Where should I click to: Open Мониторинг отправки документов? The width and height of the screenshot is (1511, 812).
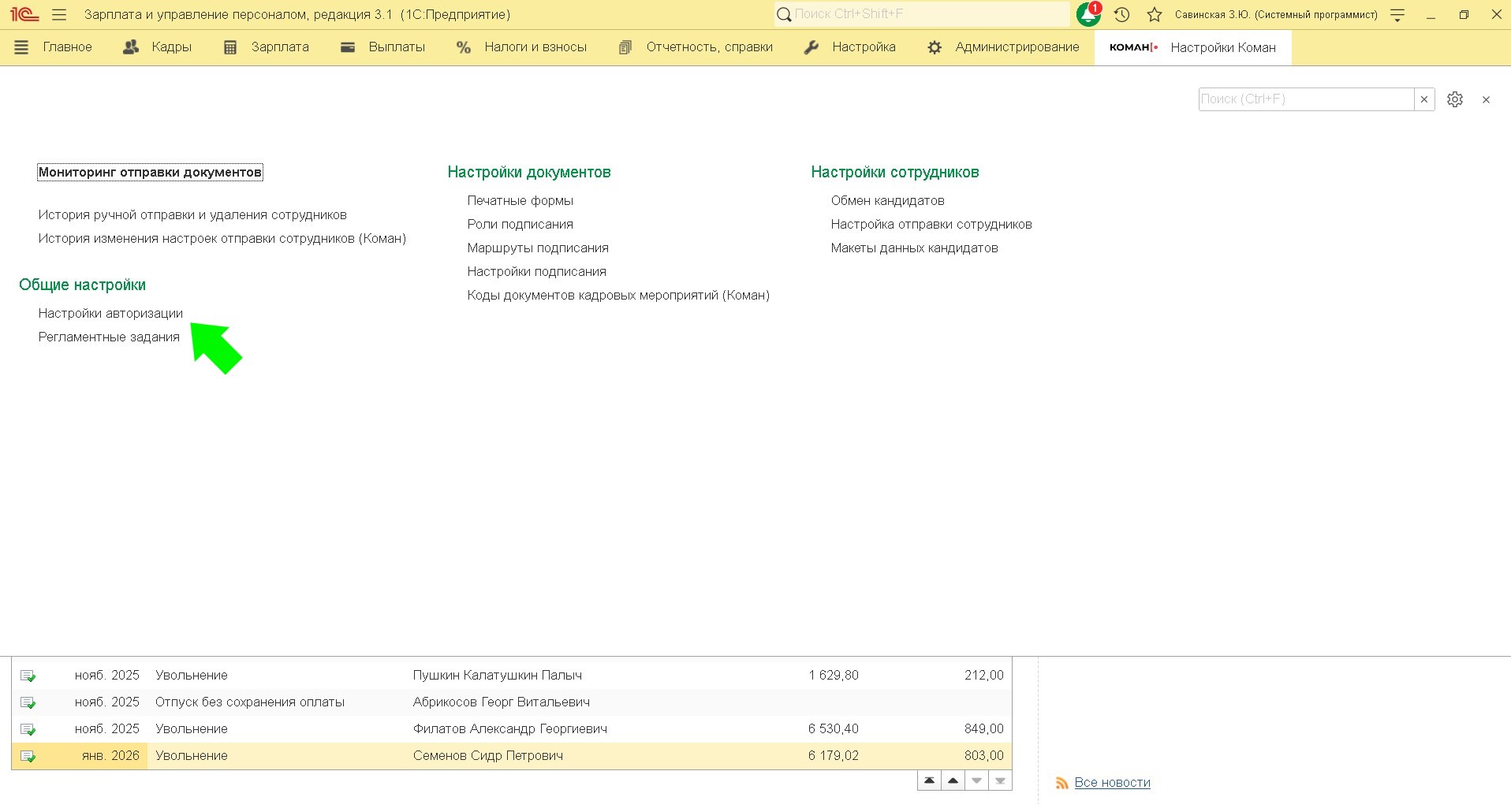pyautogui.click(x=150, y=172)
